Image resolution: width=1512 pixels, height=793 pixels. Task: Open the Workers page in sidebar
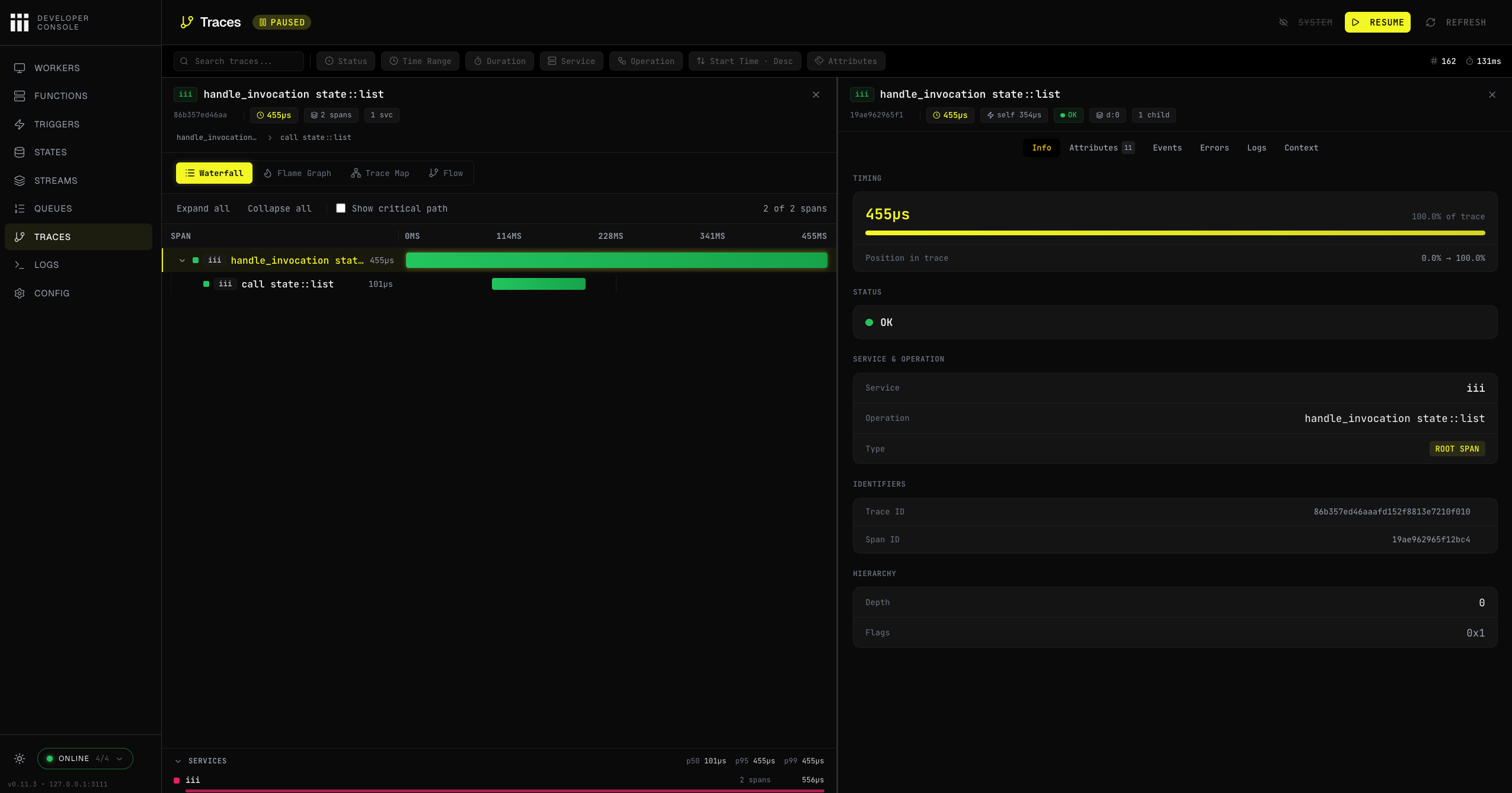pos(78,68)
